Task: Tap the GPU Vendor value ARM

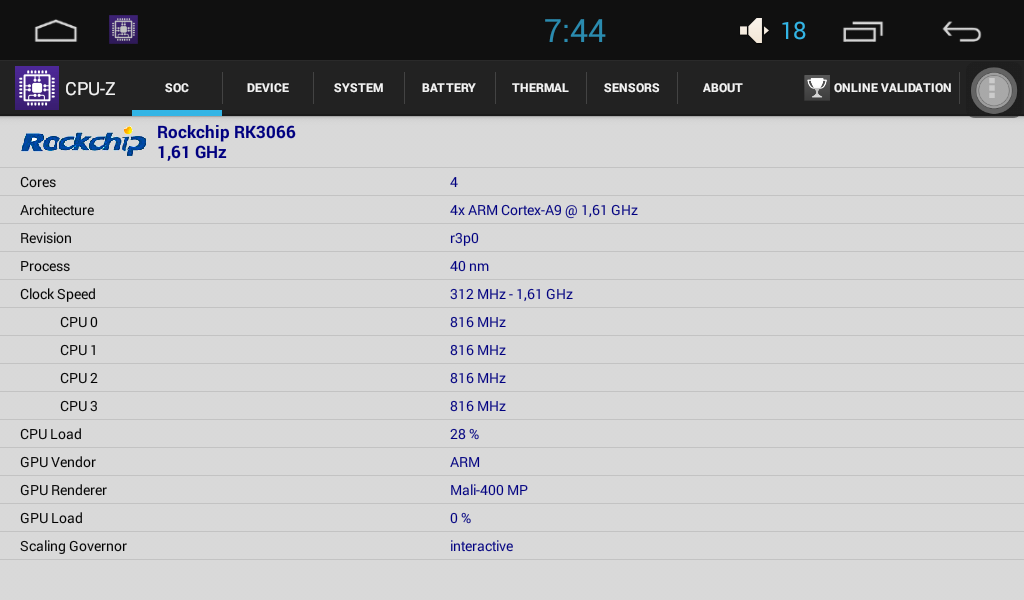Action: tap(464, 462)
